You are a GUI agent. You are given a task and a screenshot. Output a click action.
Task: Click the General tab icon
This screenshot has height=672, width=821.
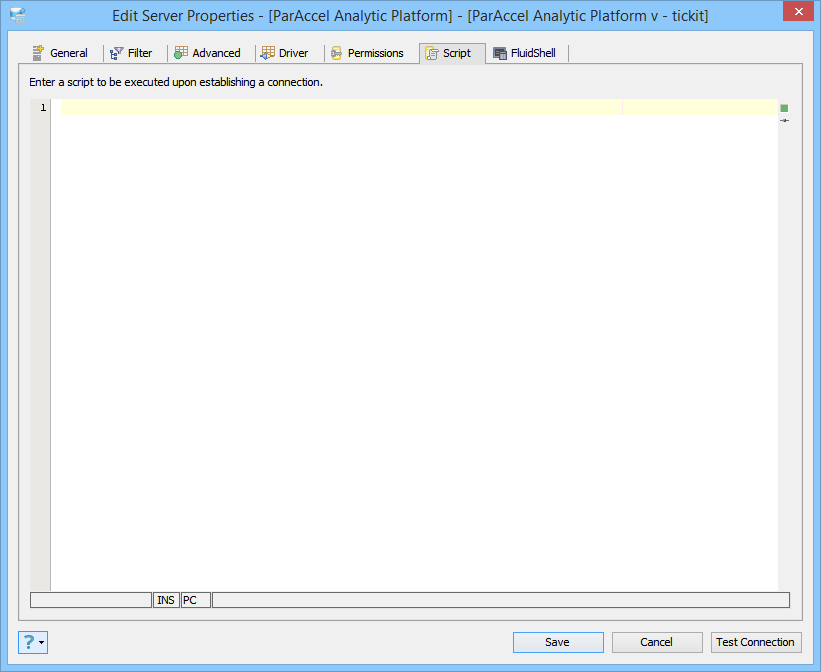pyautogui.click(x=38, y=53)
